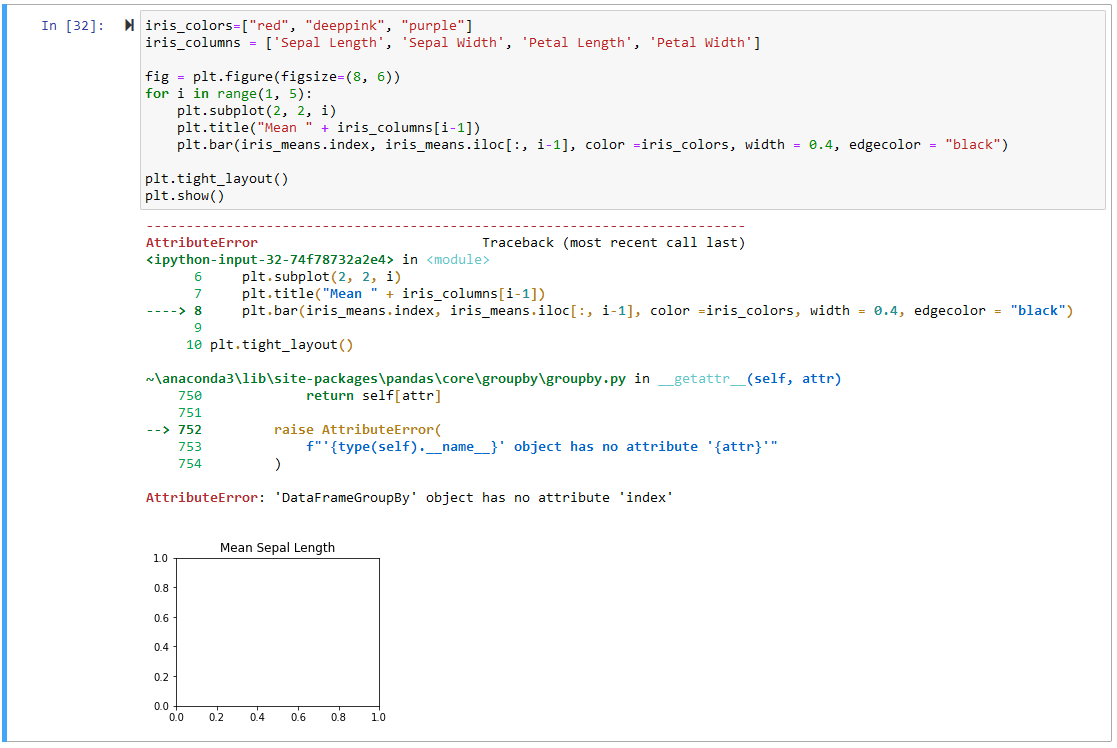Click the plt.show() line in cell
Image resolution: width=1117 pixels, height=748 pixels.
(185, 196)
